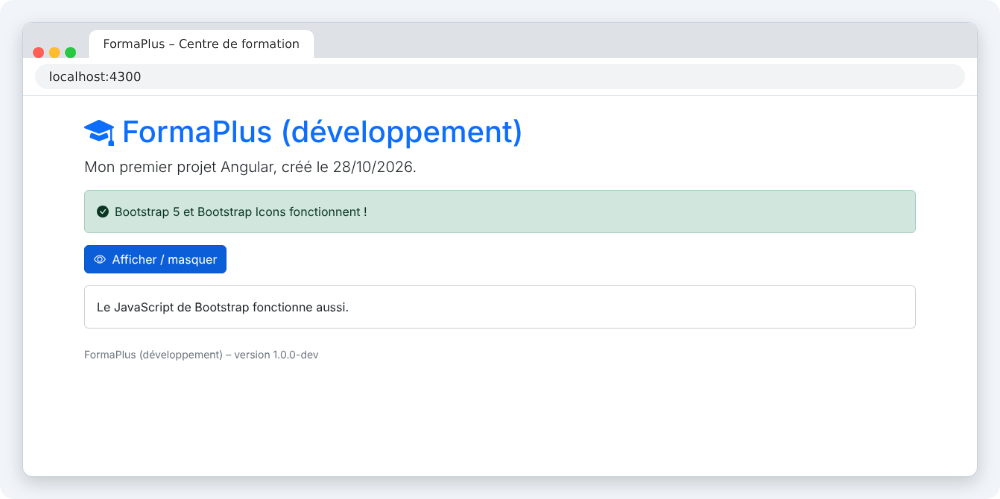Click the footer 'version 1.0.0-dev' text
Image resolution: width=1000 pixels, height=499 pixels.
click(x=276, y=355)
